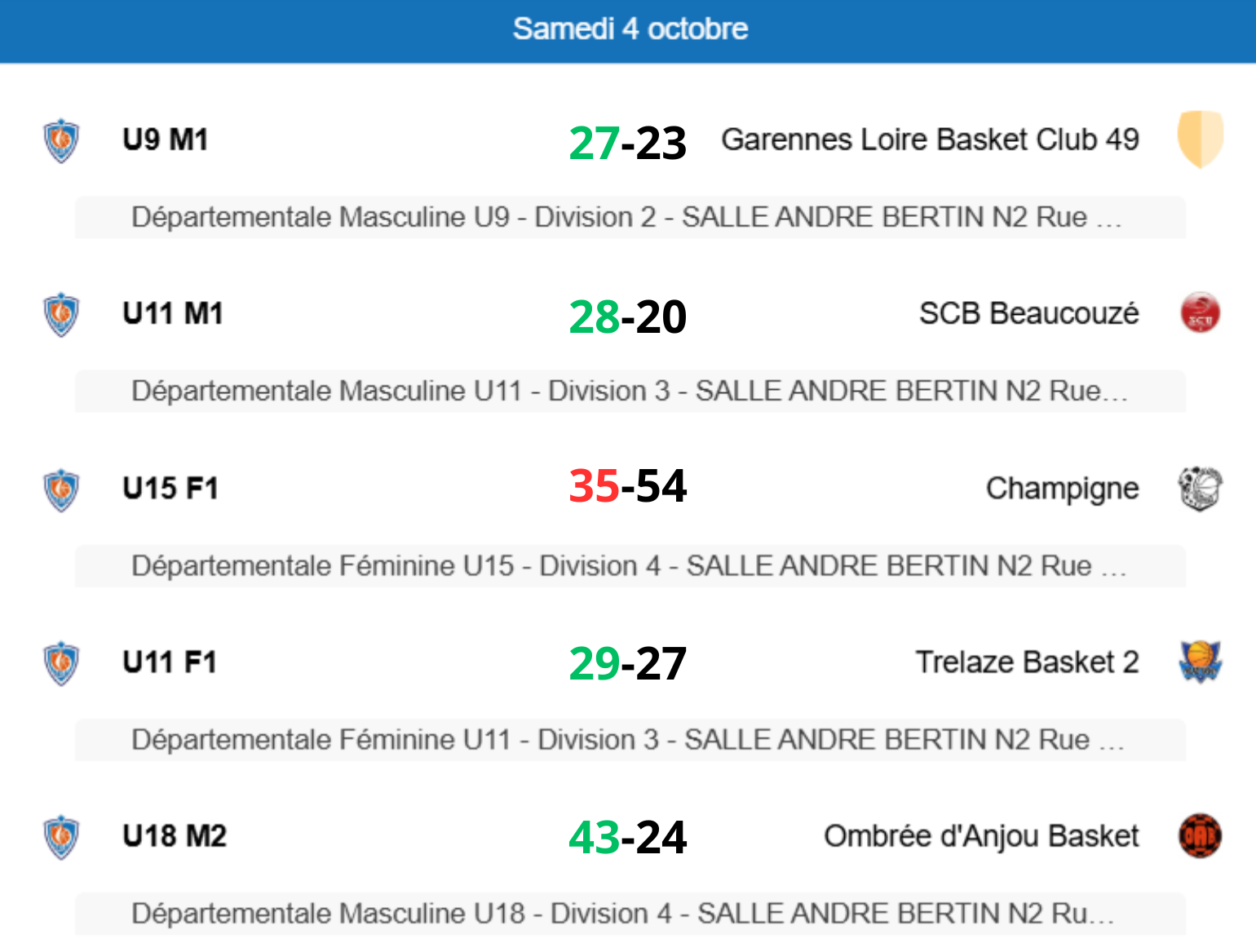The height and width of the screenshot is (952, 1256).
Task: Open the U9 M1 team link
Action: (166, 139)
